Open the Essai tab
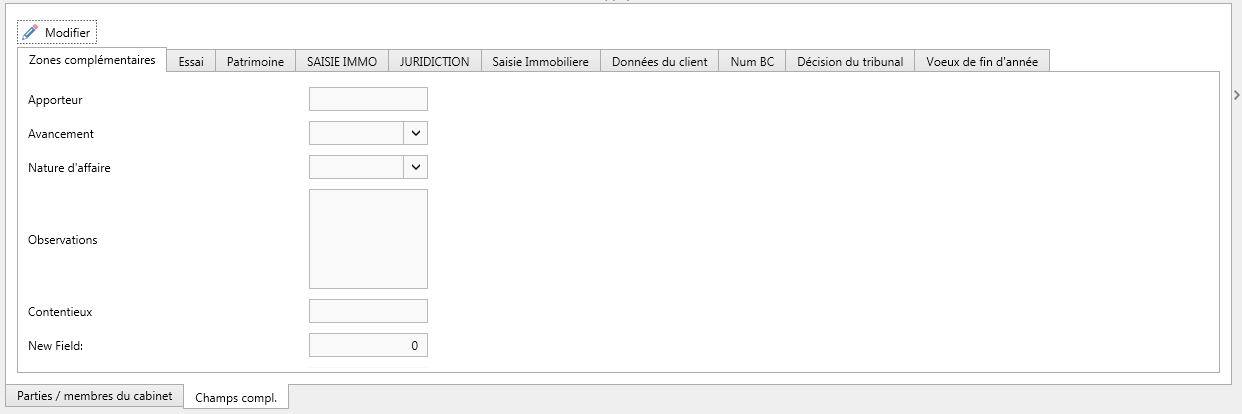Viewport: 1242px width, 414px height. (x=191, y=61)
